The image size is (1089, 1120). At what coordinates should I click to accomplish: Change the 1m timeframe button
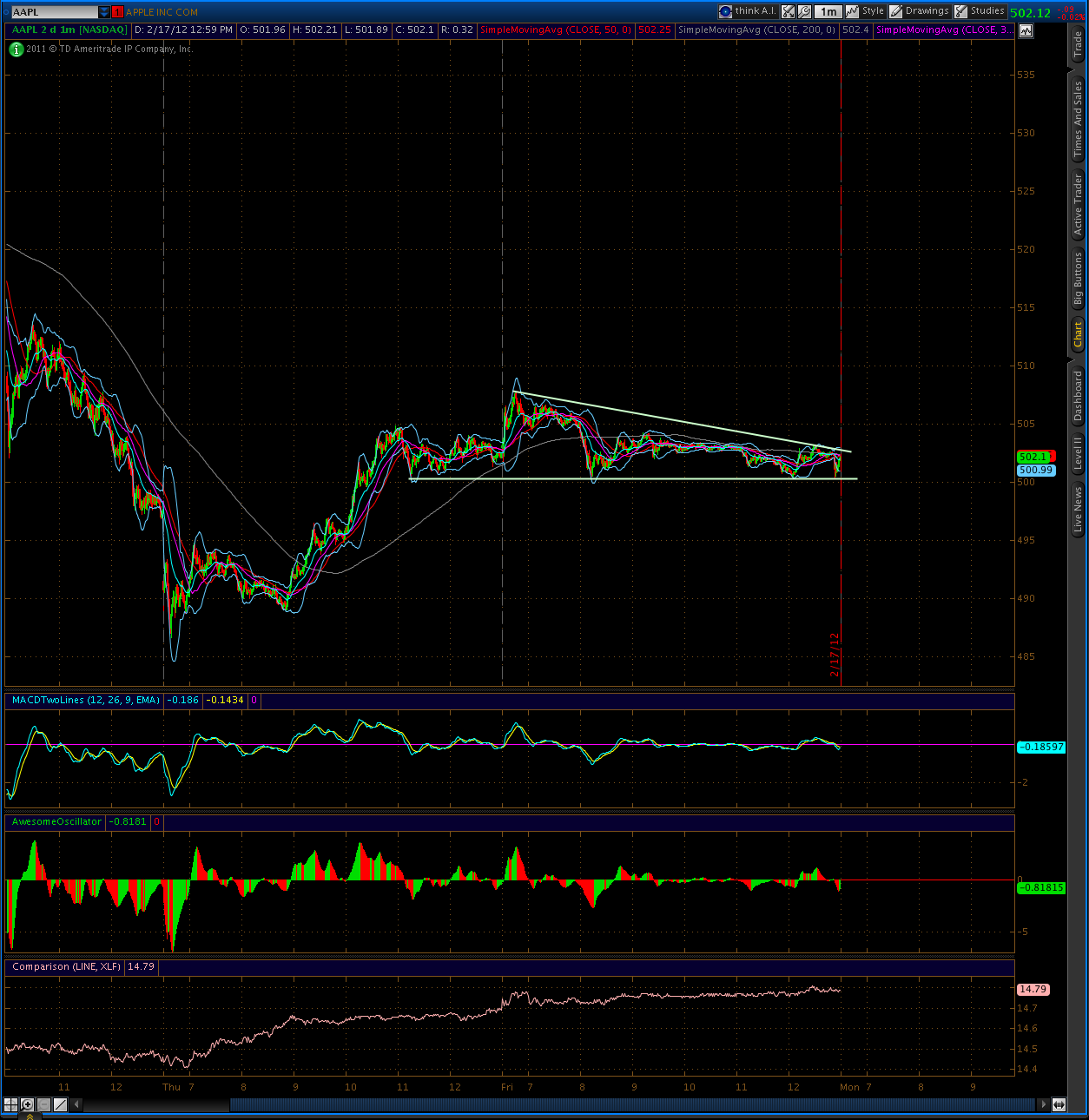coord(829,11)
